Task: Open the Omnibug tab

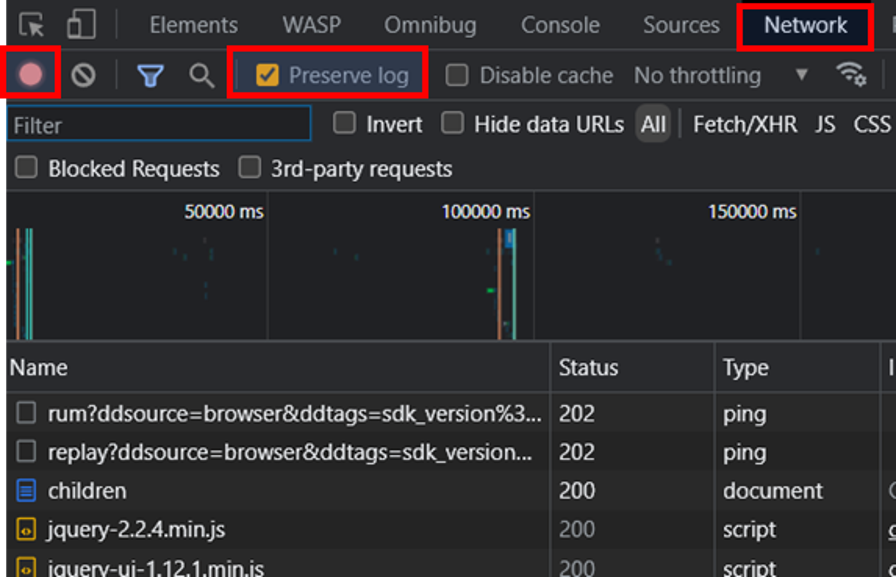Action: tap(430, 25)
